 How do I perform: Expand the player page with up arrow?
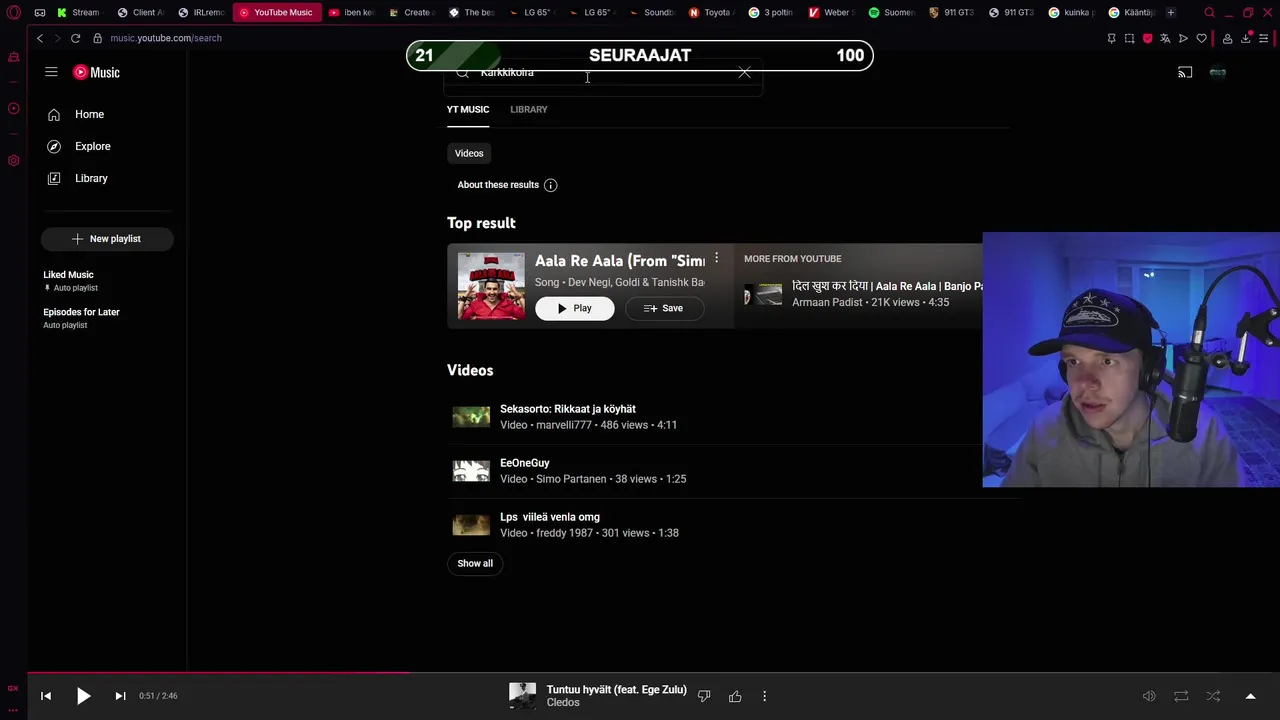[1250, 696]
